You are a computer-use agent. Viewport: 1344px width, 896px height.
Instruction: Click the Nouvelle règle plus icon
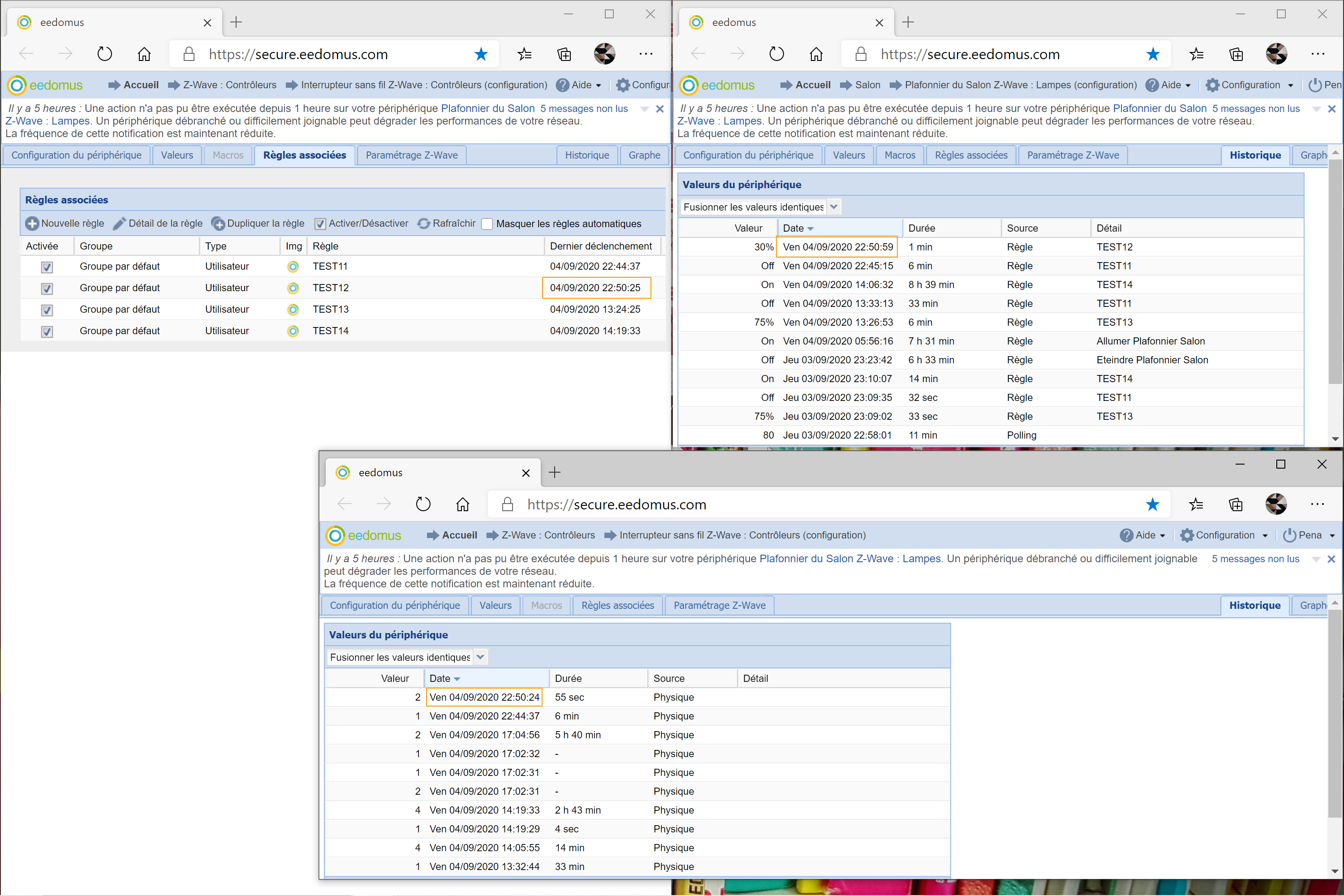32,224
